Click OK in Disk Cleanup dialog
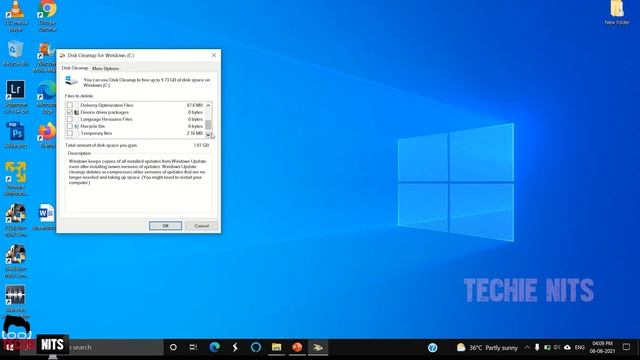Image resolution: width=640 pixels, height=360 pixels. 165,226
